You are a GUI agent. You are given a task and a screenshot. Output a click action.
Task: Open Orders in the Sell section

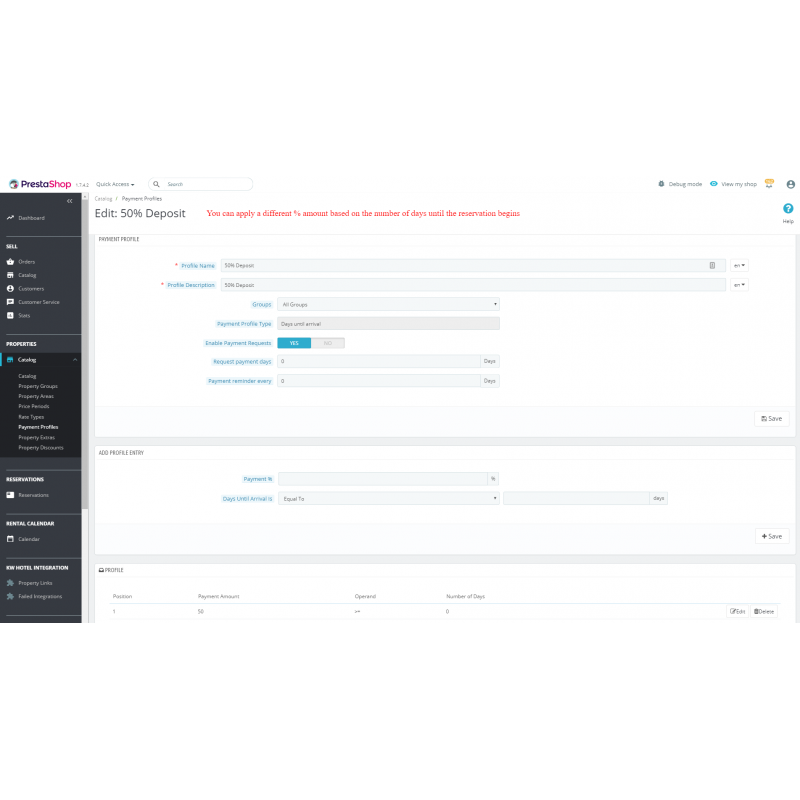pyautogui.click(x=27, y=262)
